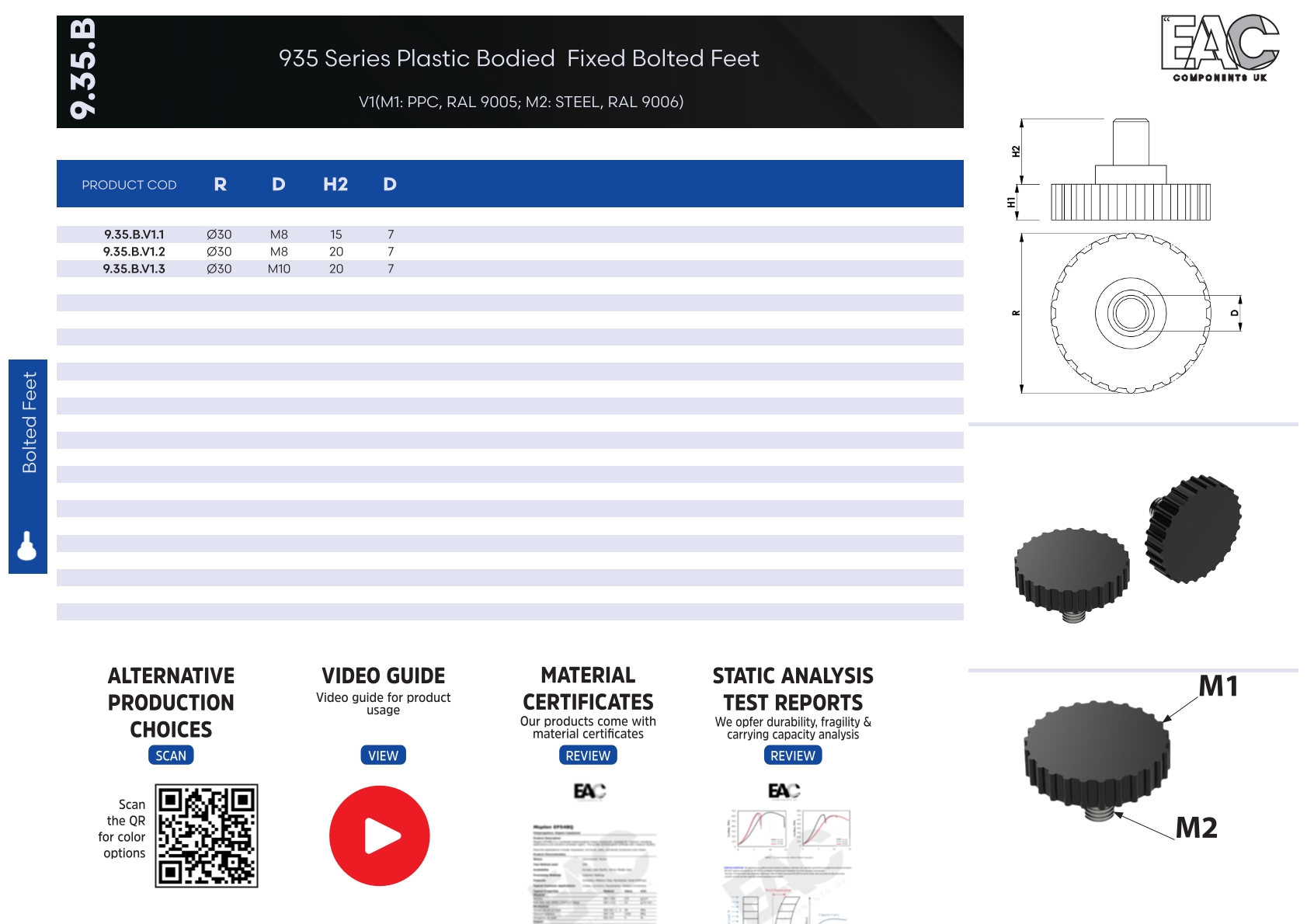Click the VIEW button under Video Guide
Screen dimensions: 1307x924
383,756
